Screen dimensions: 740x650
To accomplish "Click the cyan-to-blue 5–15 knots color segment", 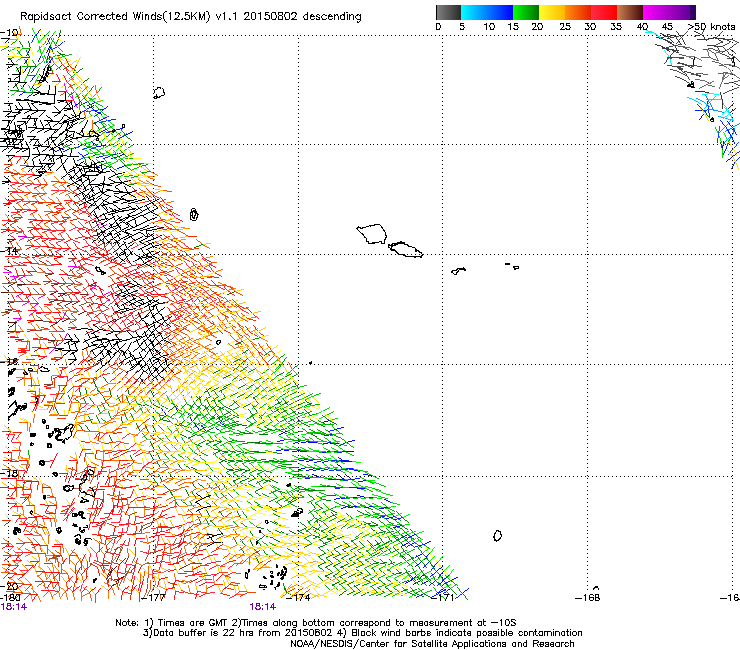I will 487,12.
